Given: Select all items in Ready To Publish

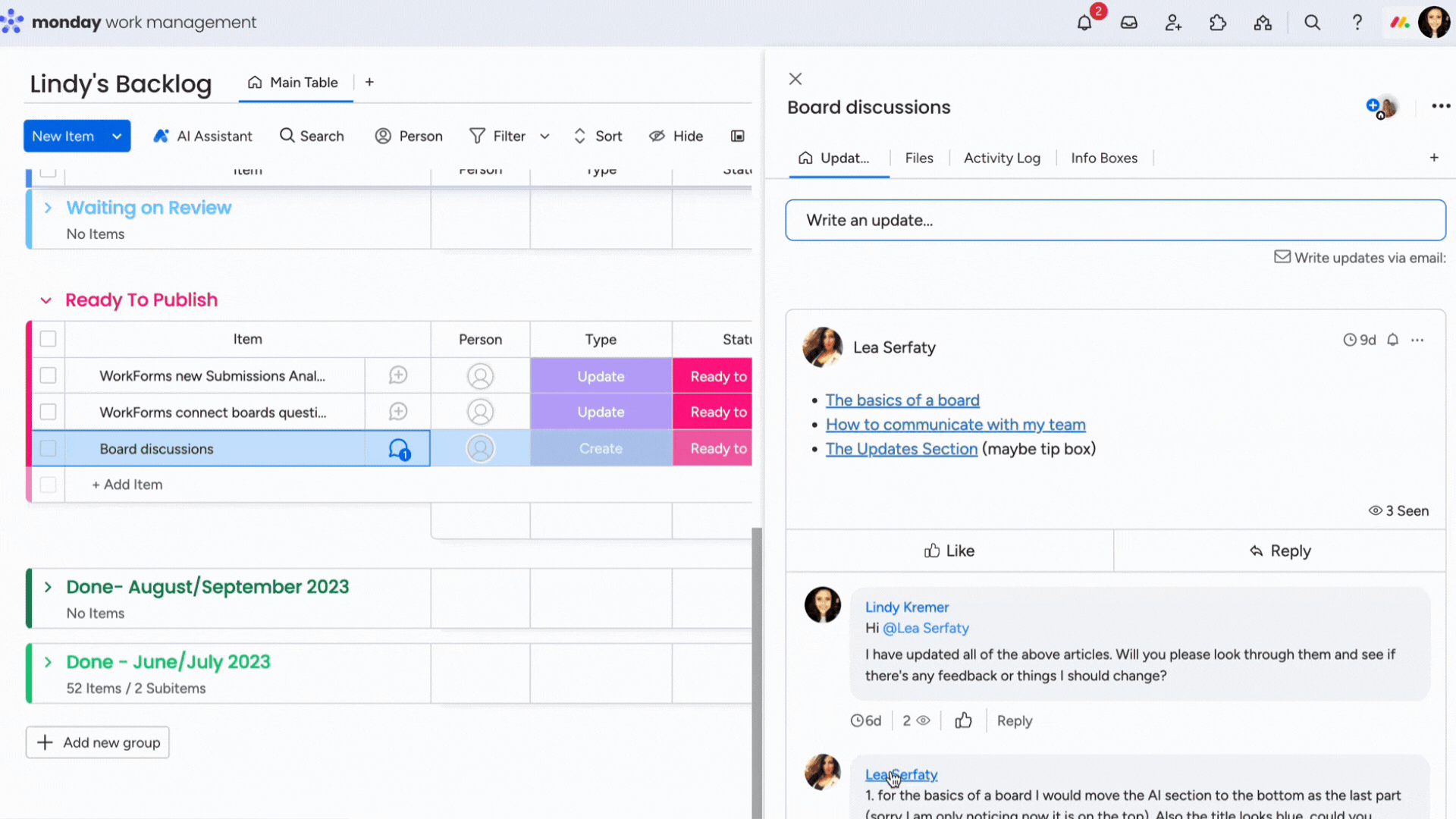Looking at the screenshot, I should (48, 339).
